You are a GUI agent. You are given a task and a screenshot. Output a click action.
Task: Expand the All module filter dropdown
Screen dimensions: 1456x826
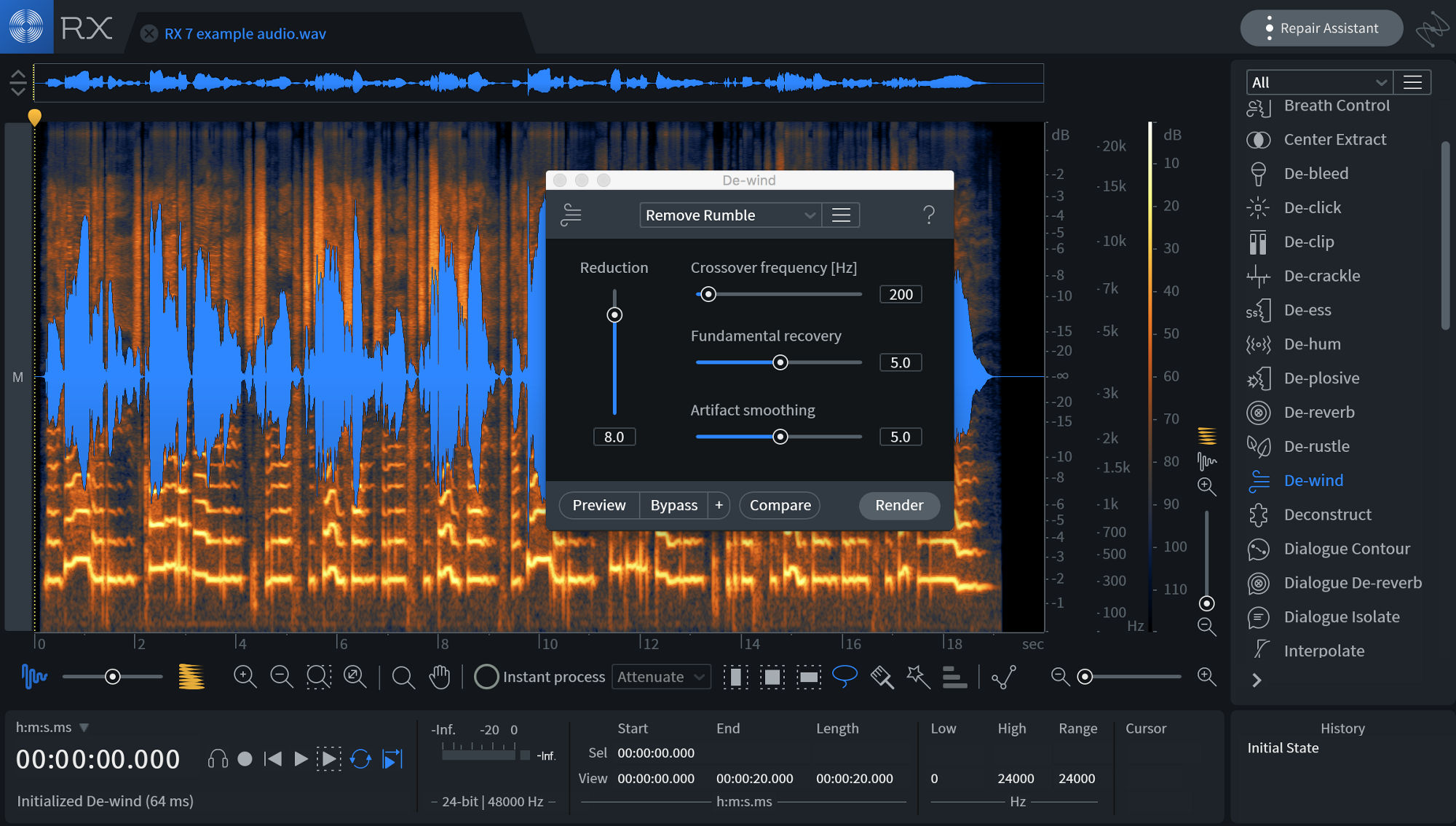coord(1318,82)
